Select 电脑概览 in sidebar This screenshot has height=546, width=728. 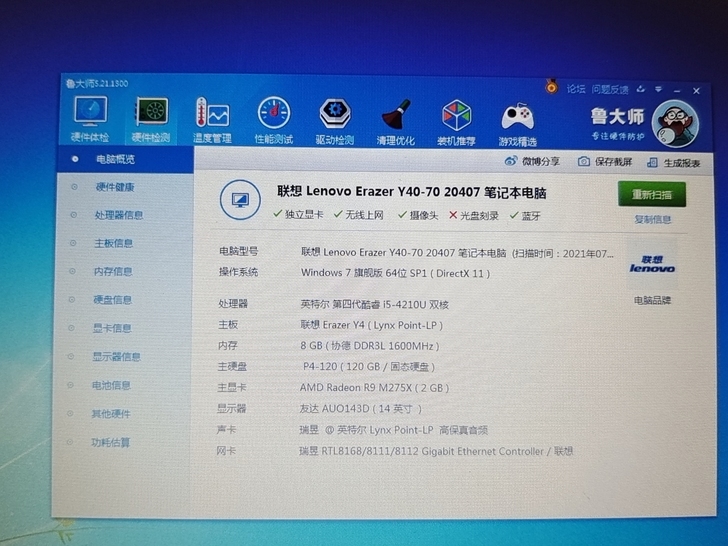[125, 159]
